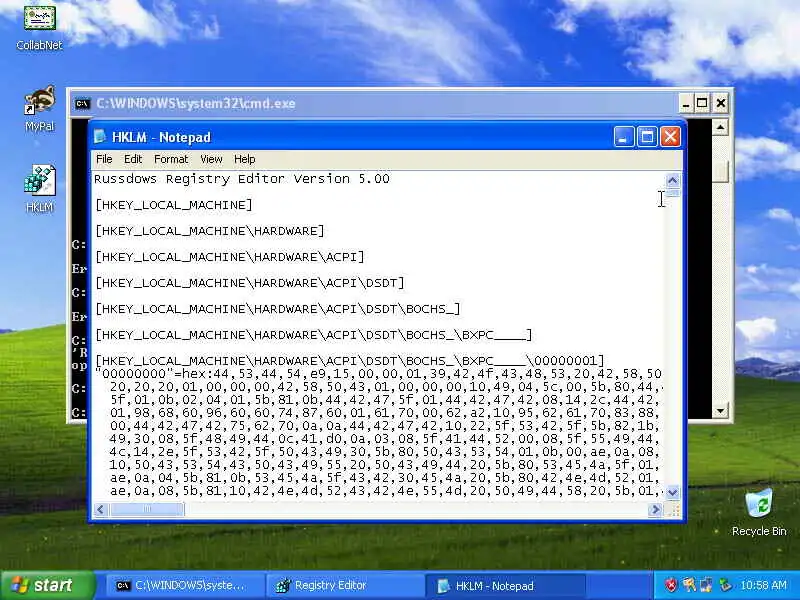Screen dimensions: 800x600
Task: Click cmd.exe window scroll down arrow
Action: tap(720, 410)
